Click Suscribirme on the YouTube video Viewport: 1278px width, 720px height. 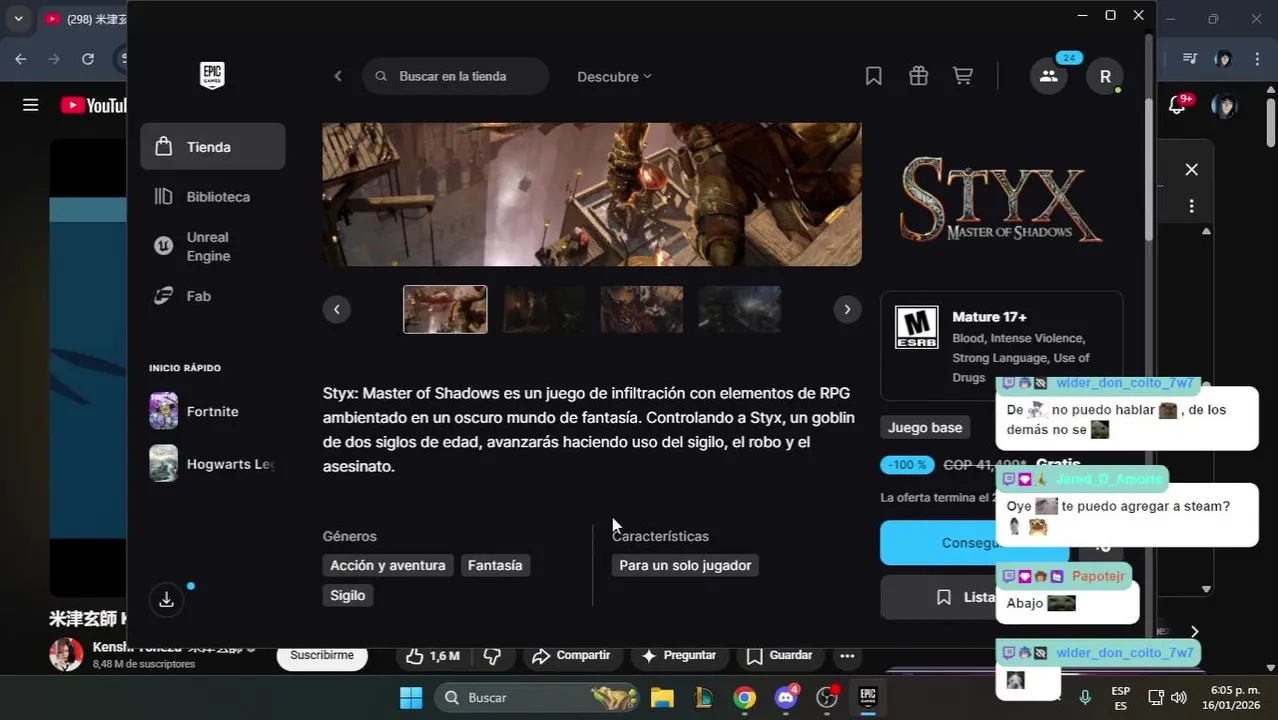pyautogui.click(x=322, y=656)
